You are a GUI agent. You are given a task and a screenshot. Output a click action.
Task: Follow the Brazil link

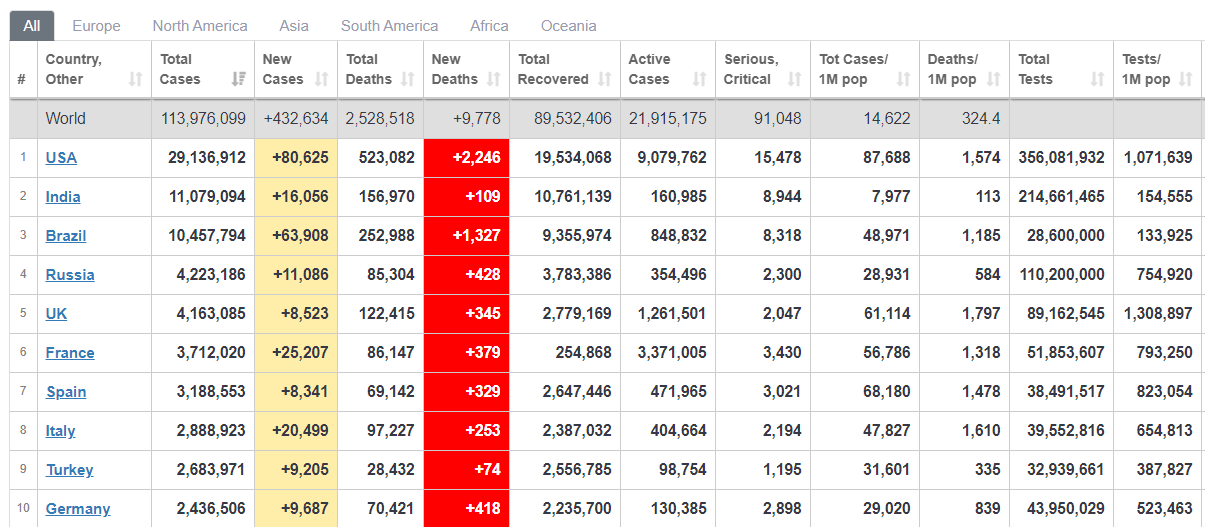tap(66, 236)
